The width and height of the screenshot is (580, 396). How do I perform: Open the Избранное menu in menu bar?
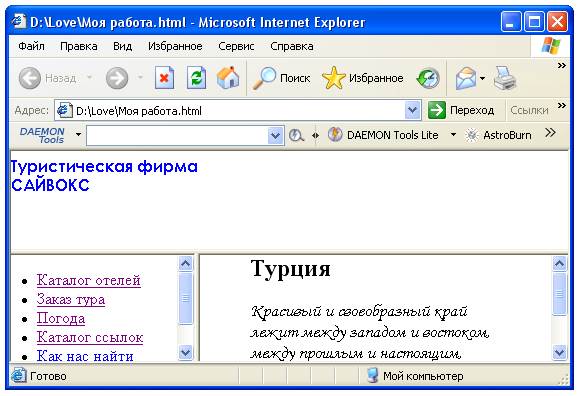pos(175,46)
